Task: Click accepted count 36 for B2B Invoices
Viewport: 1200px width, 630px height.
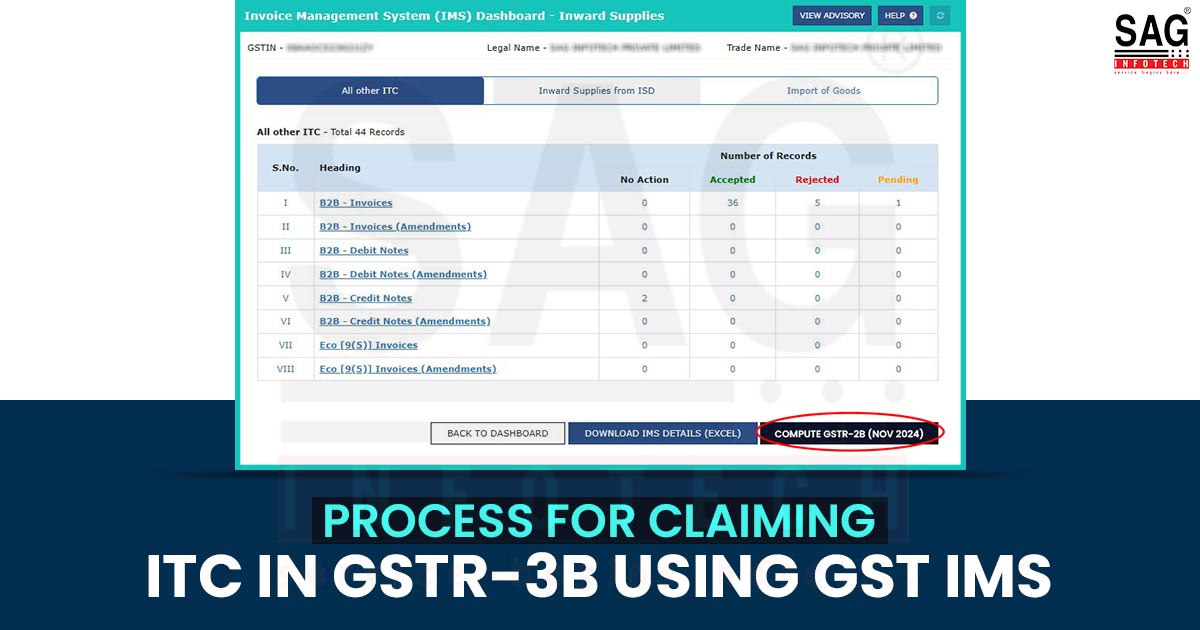Action: pyautogui.click(x=732, y=203)
